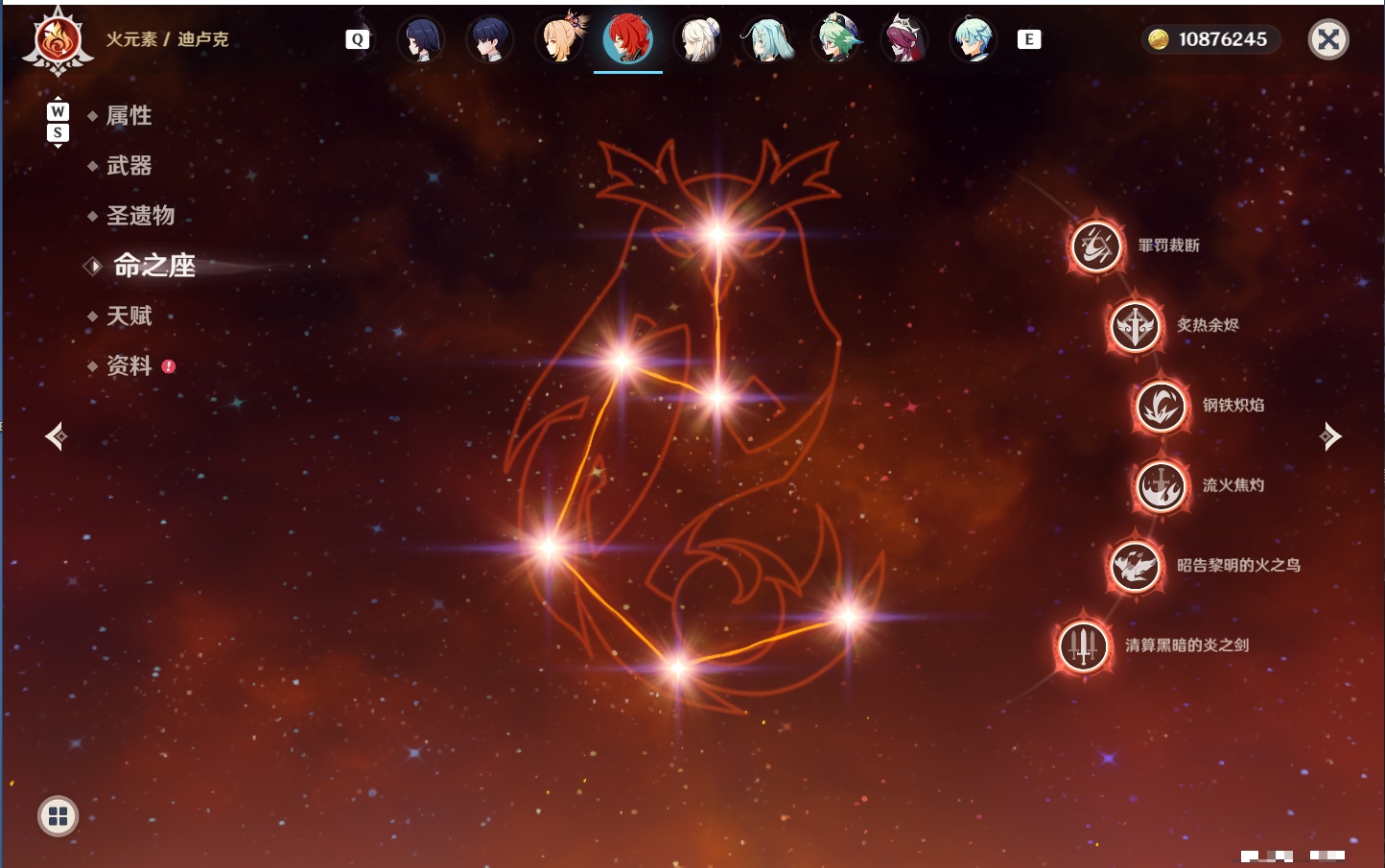This screenshot has height=868, width=1385.
Task: Click the Q previous-character key icon
Action: click(358, 39)
